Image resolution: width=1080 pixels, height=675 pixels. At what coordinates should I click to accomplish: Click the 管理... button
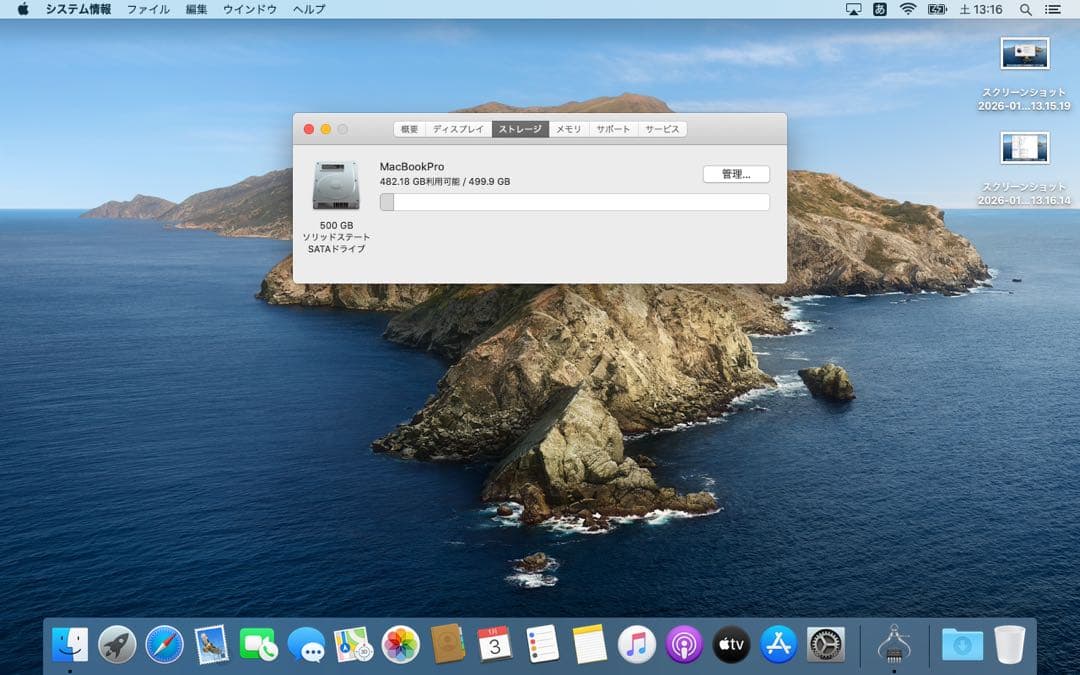[735, 173]
